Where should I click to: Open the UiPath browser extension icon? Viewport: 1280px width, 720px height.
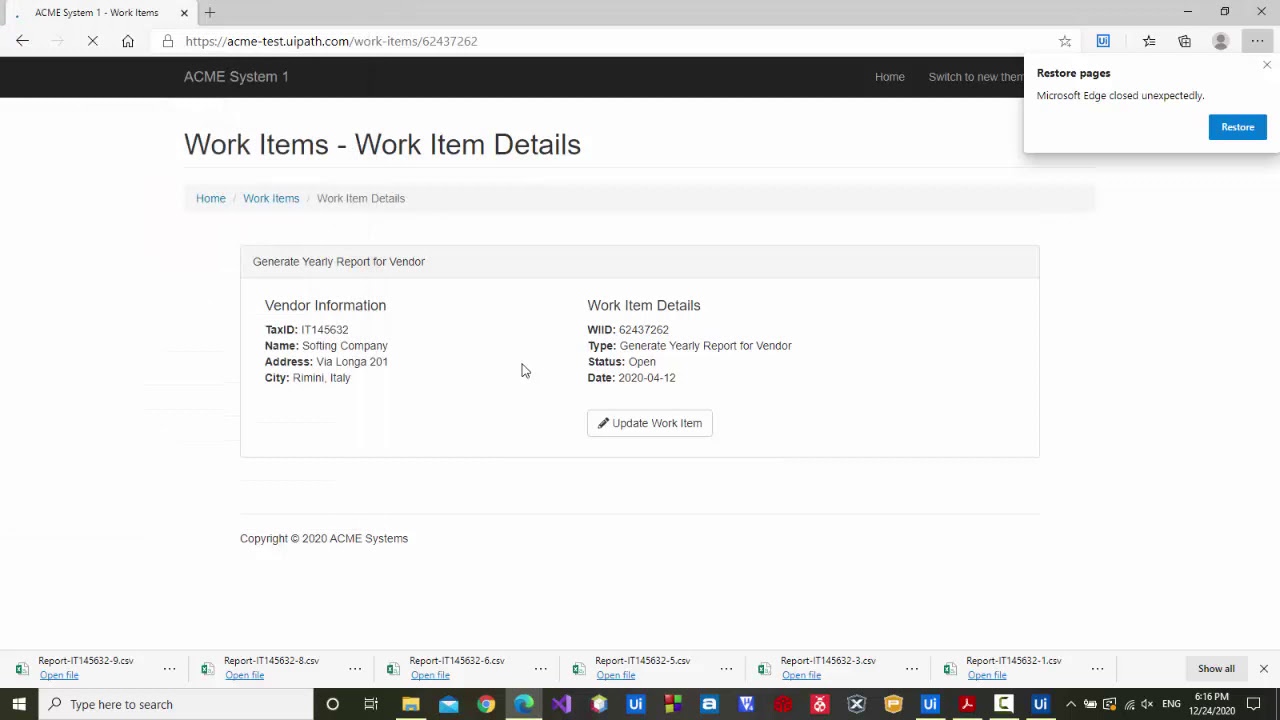point(1103,41)
